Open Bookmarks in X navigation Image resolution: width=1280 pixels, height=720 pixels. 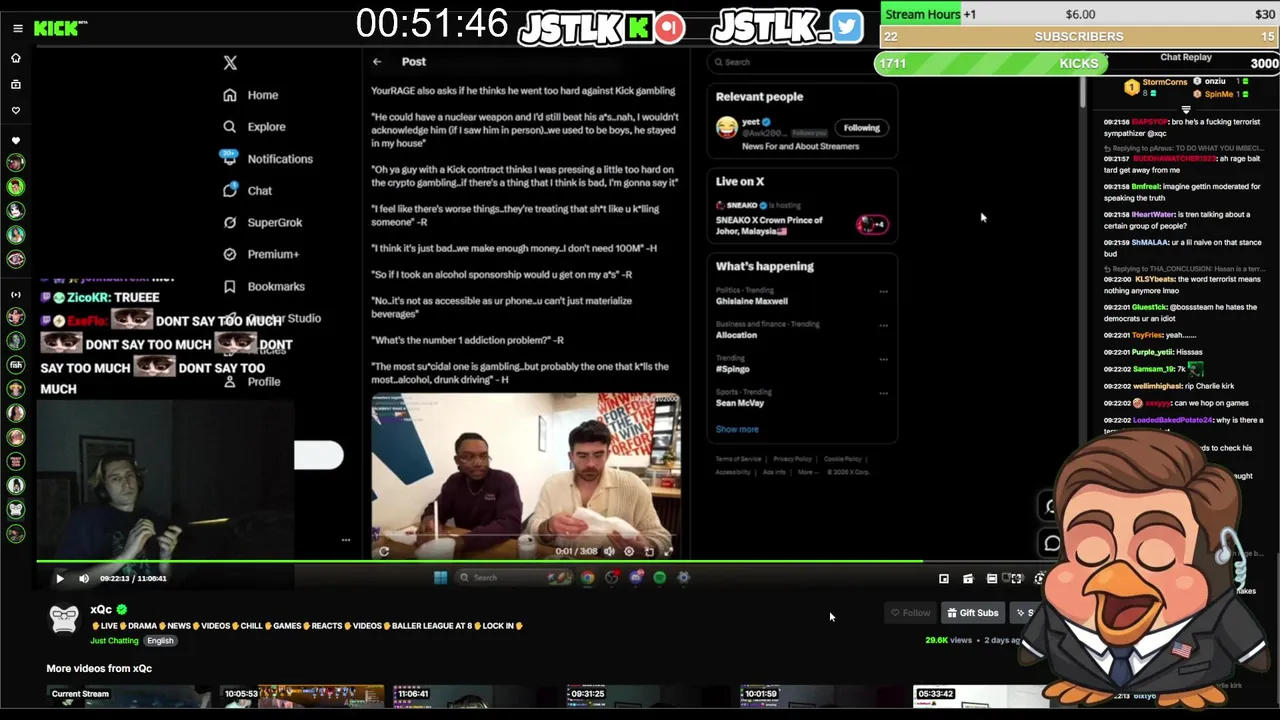264,286
